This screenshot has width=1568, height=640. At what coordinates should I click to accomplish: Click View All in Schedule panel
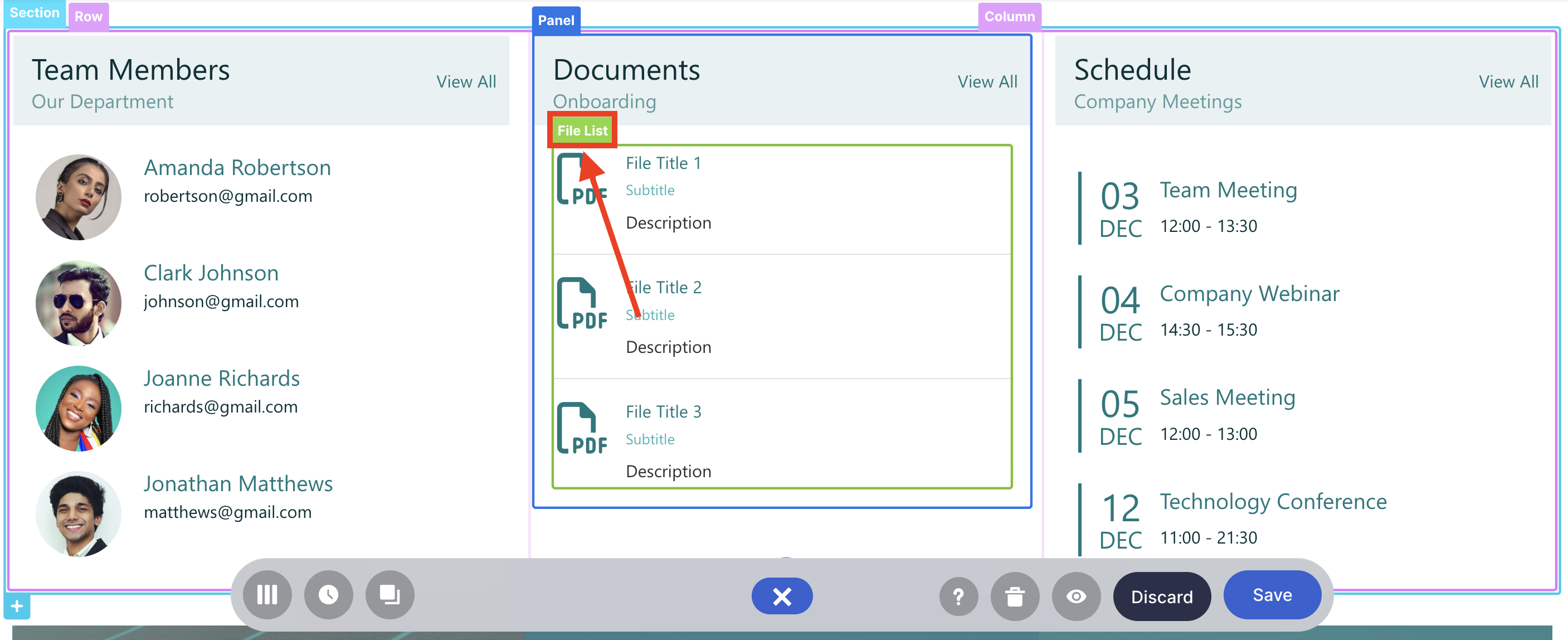1508,81
